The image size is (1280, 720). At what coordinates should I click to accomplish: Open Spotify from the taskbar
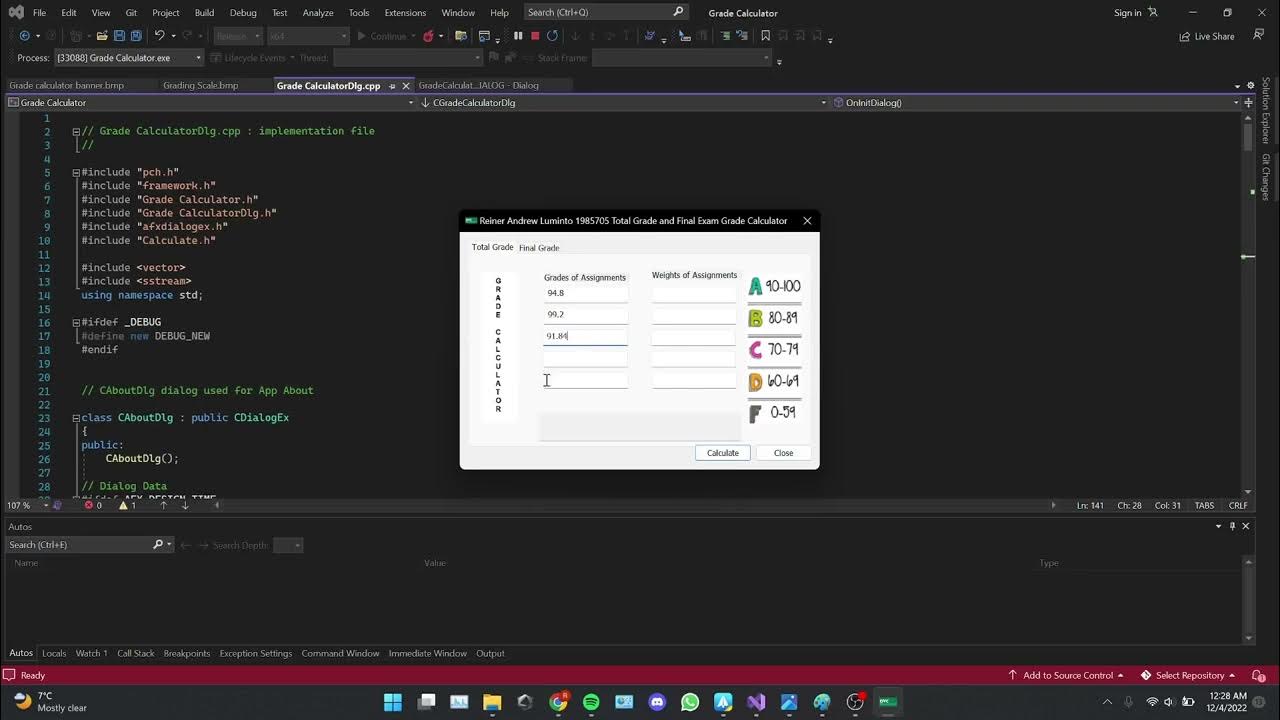pyautogui.click(x=591, y=702)
